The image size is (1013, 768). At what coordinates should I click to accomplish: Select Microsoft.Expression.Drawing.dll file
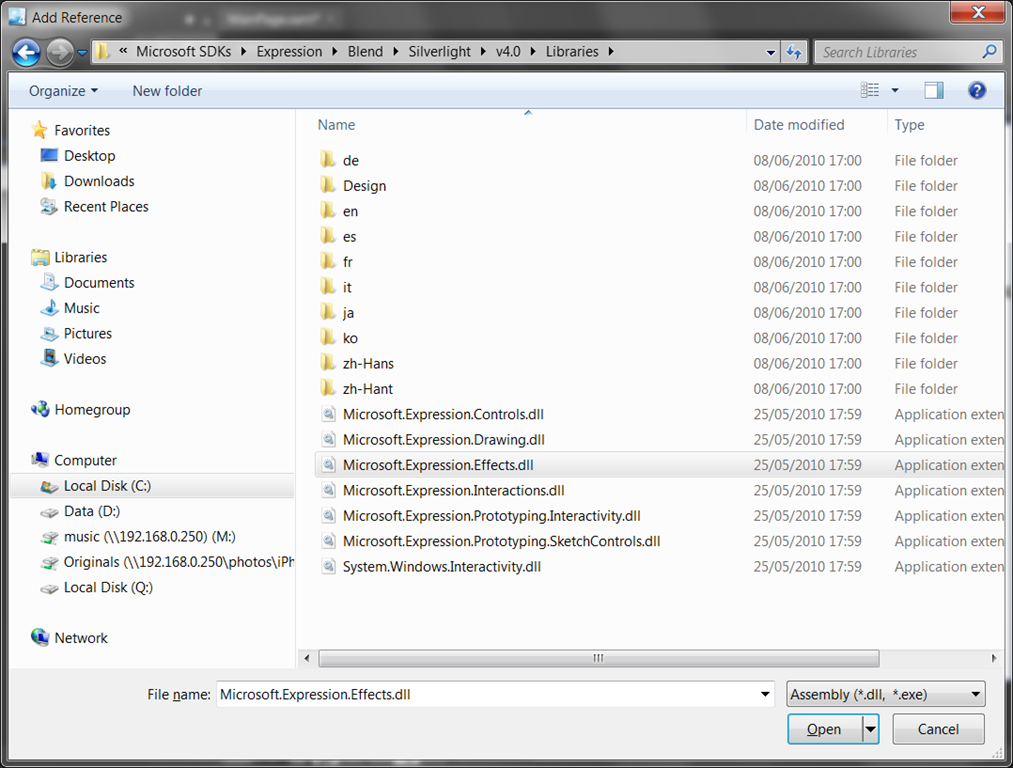[444, 440]
